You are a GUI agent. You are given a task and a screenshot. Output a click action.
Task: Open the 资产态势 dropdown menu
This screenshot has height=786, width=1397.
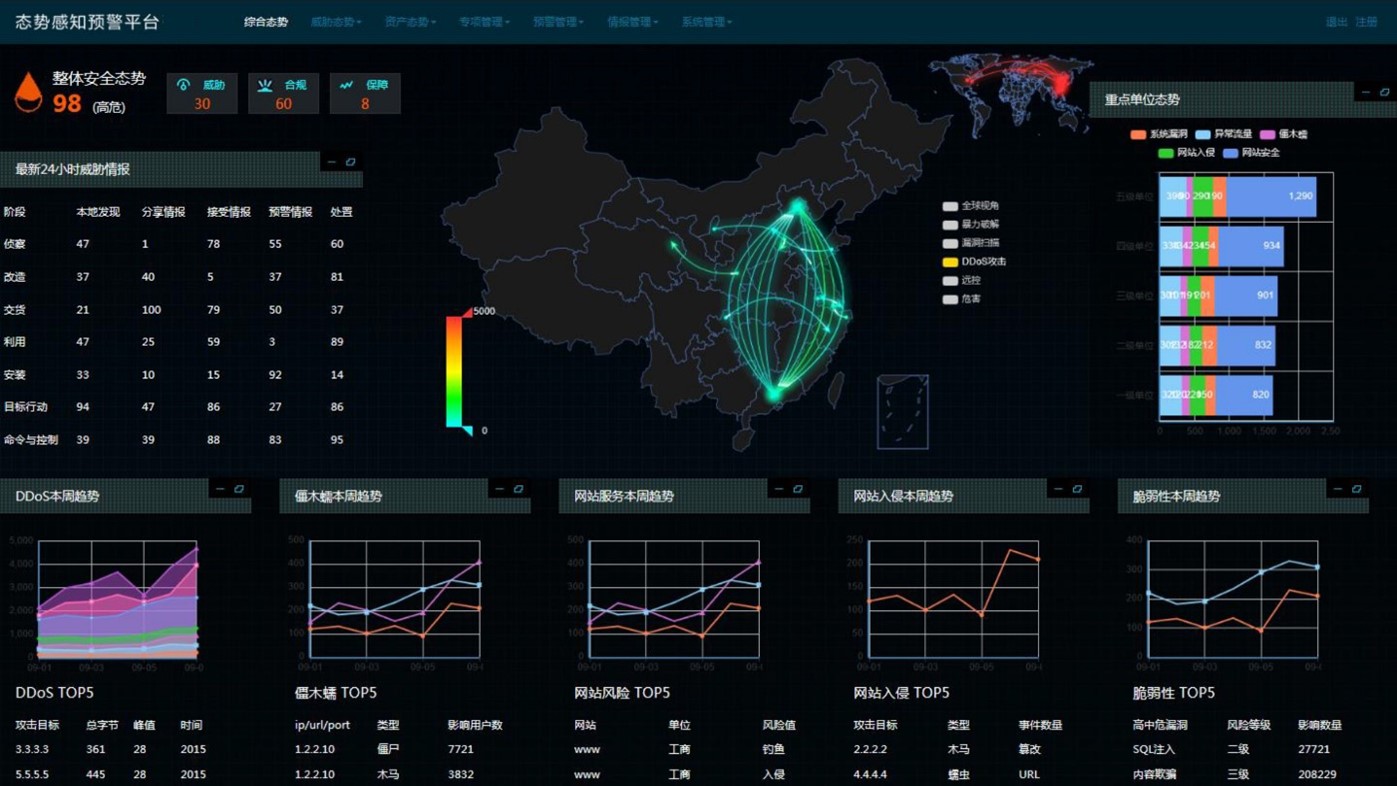(x=410, y=22)
